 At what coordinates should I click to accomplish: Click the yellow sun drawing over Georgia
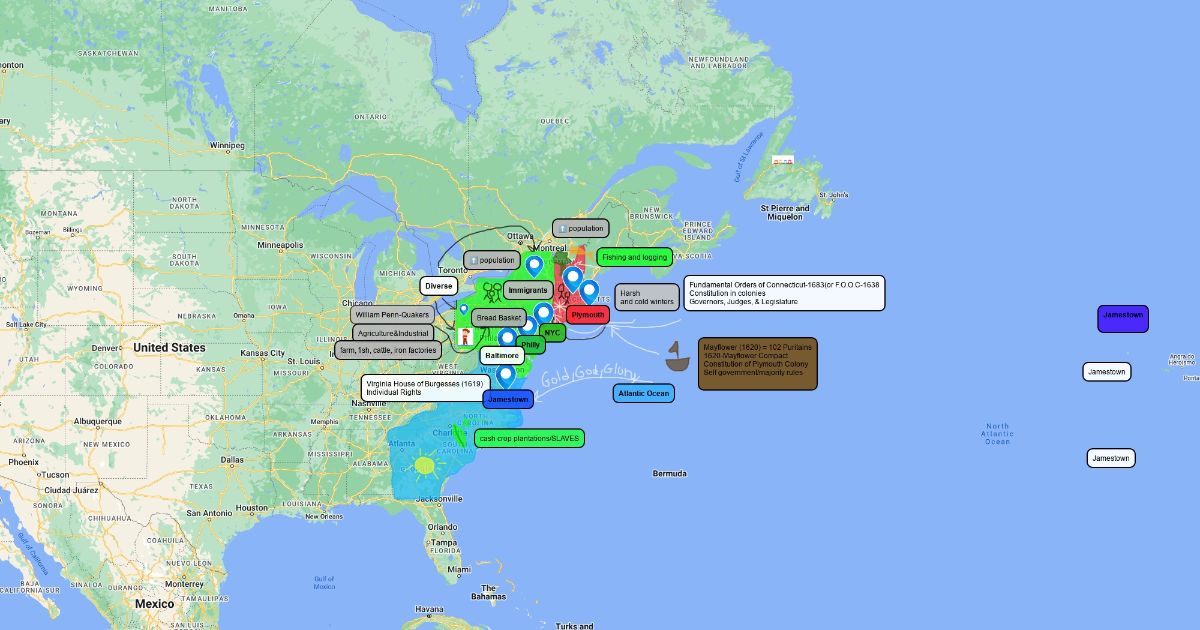coord(425,465)
